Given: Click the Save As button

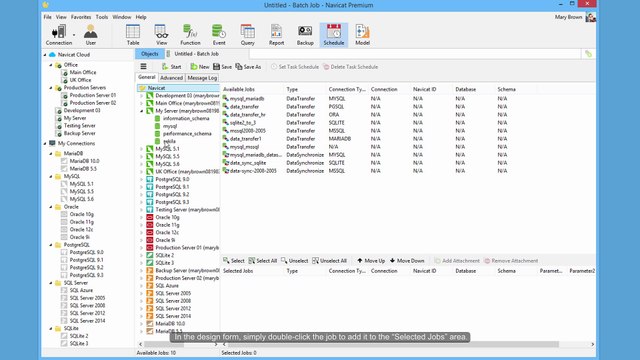Looking at the screenshot, I should pyautogui.click(x=248, y=67).
